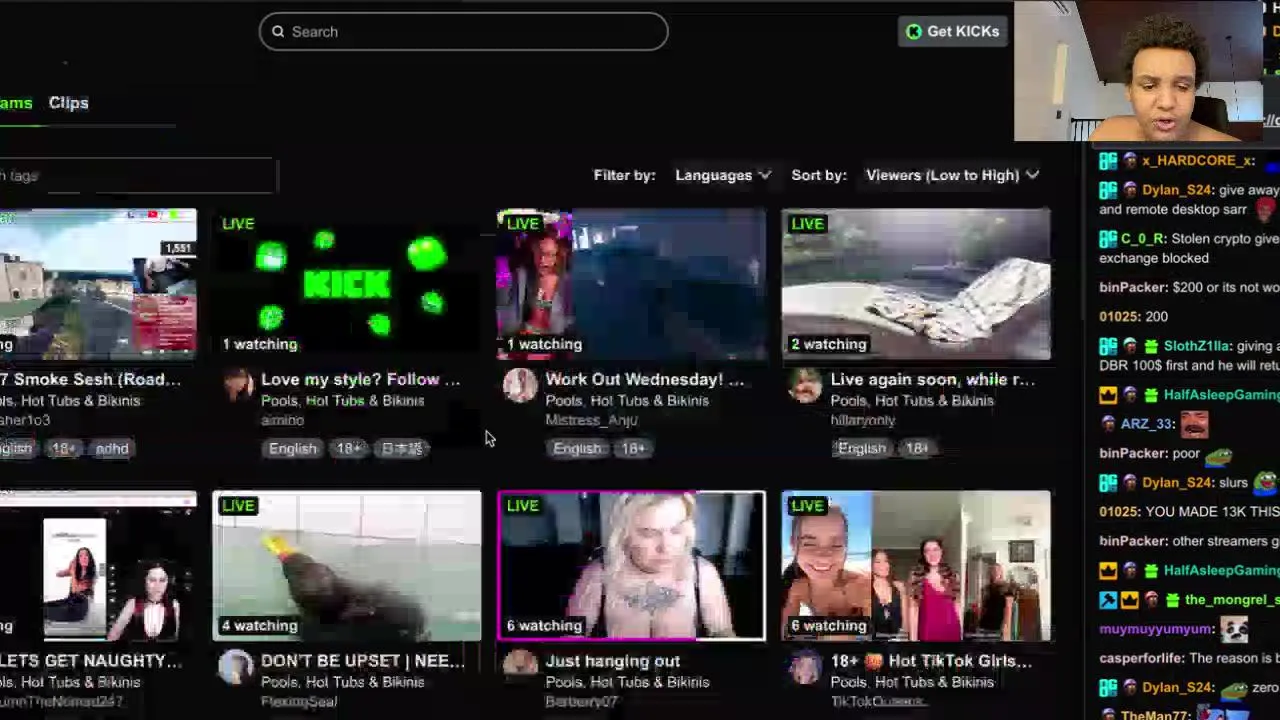
Task: Click the adhd tag
Action: pos(112,449)
